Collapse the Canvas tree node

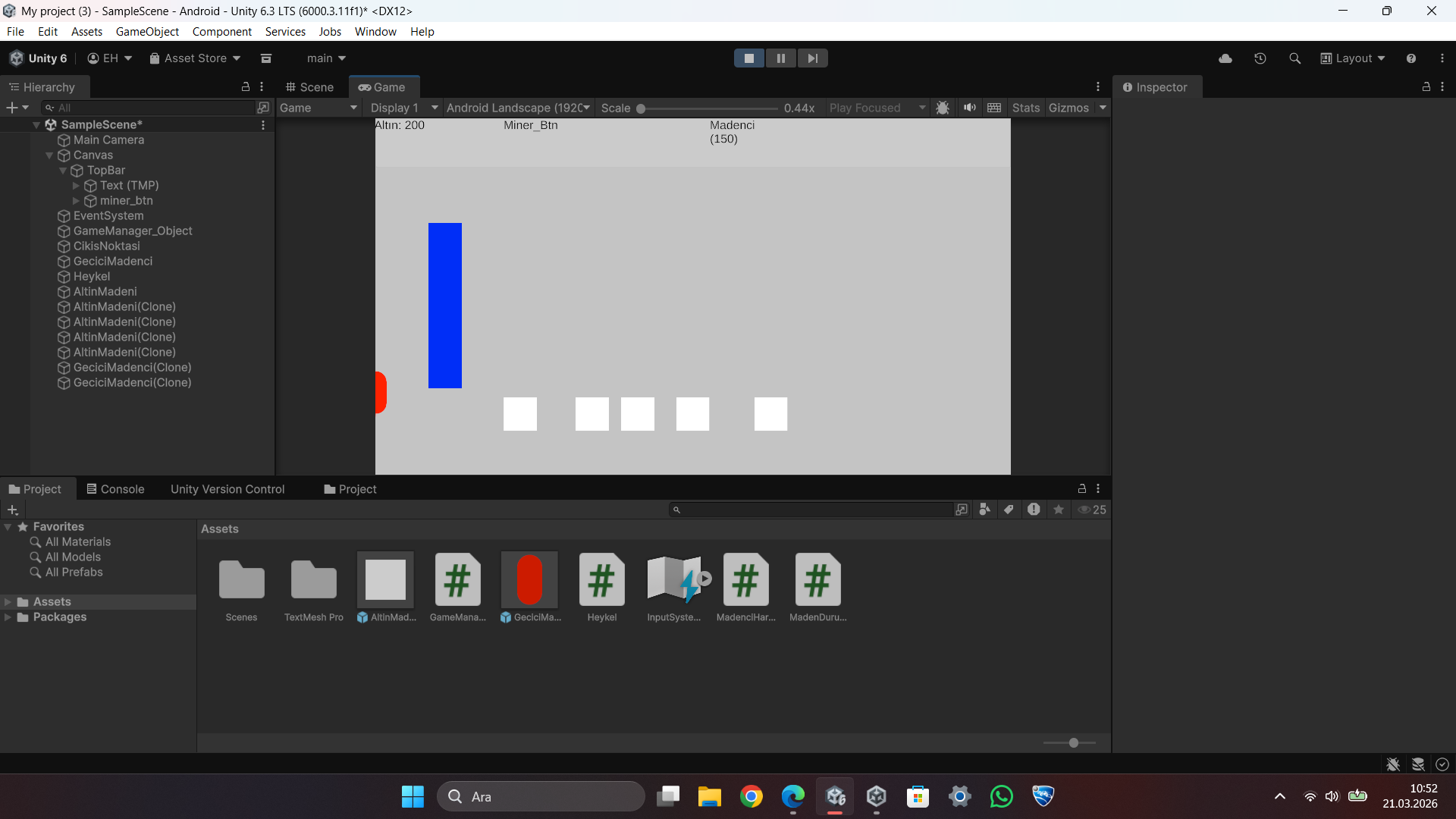pos(49,155)
